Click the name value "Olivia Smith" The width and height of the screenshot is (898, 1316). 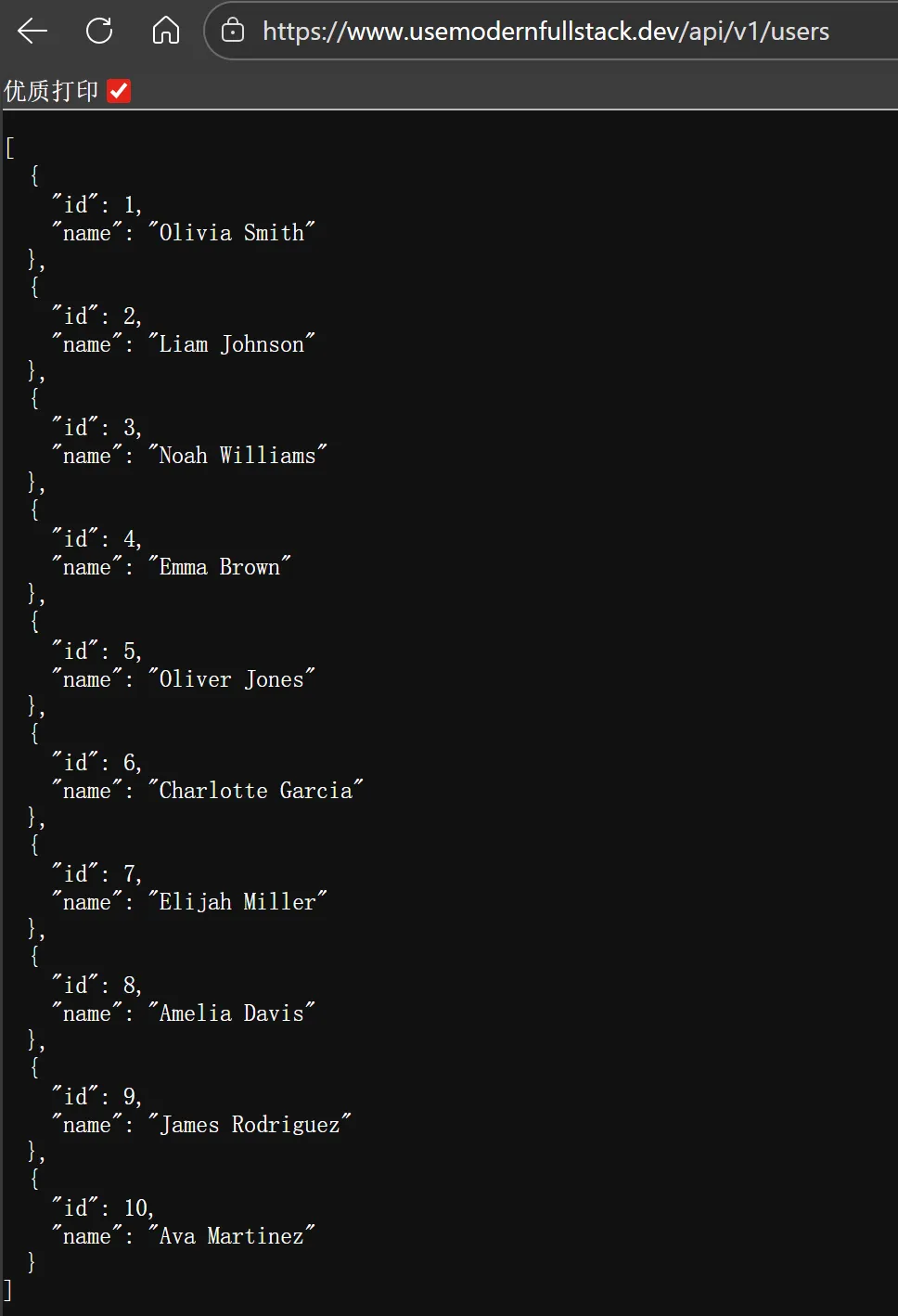[x=231, y=232]
